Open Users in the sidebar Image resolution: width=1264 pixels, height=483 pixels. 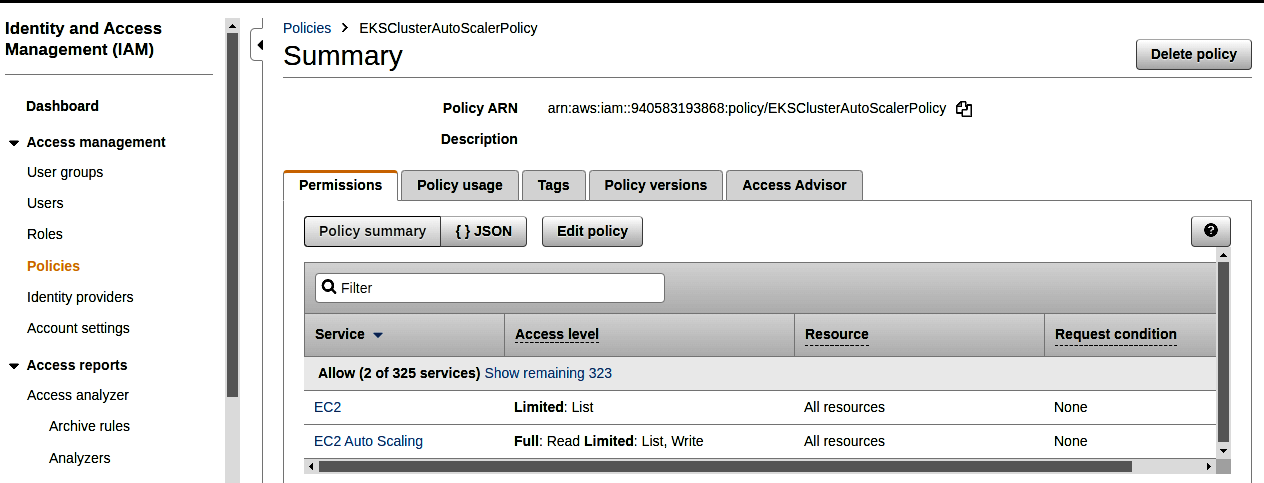click(x=45, y=203)
